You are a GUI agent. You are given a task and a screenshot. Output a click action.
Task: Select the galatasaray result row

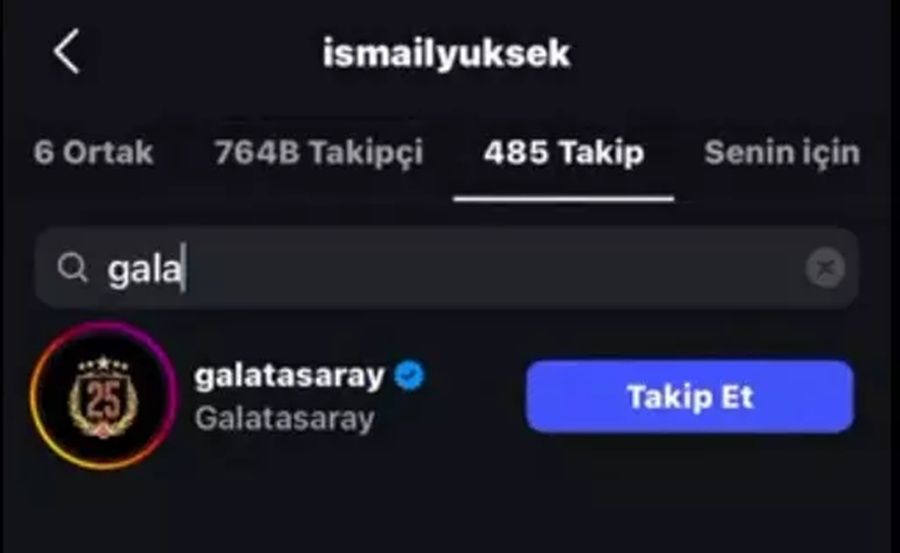pyautogui.click(x=447, y=396)
